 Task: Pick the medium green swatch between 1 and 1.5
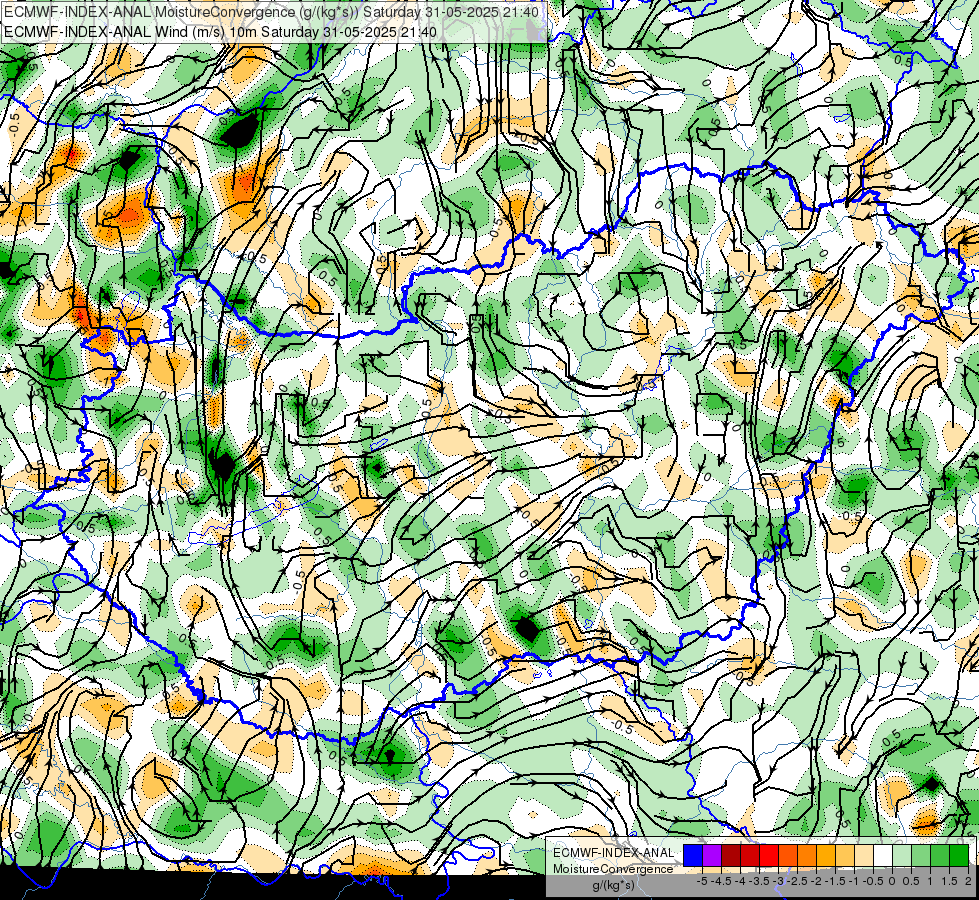(x=940, y=855)
